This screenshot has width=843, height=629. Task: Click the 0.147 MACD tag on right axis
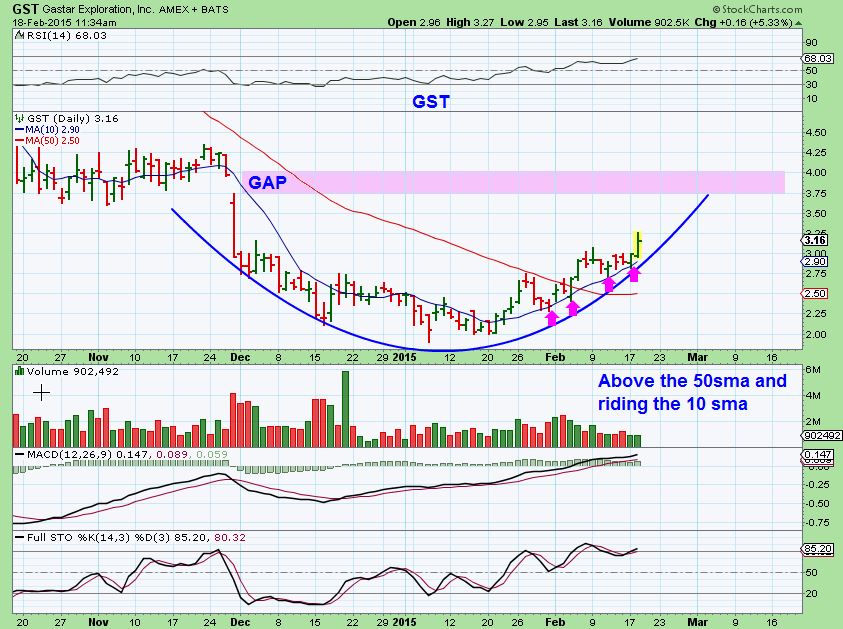817,454
